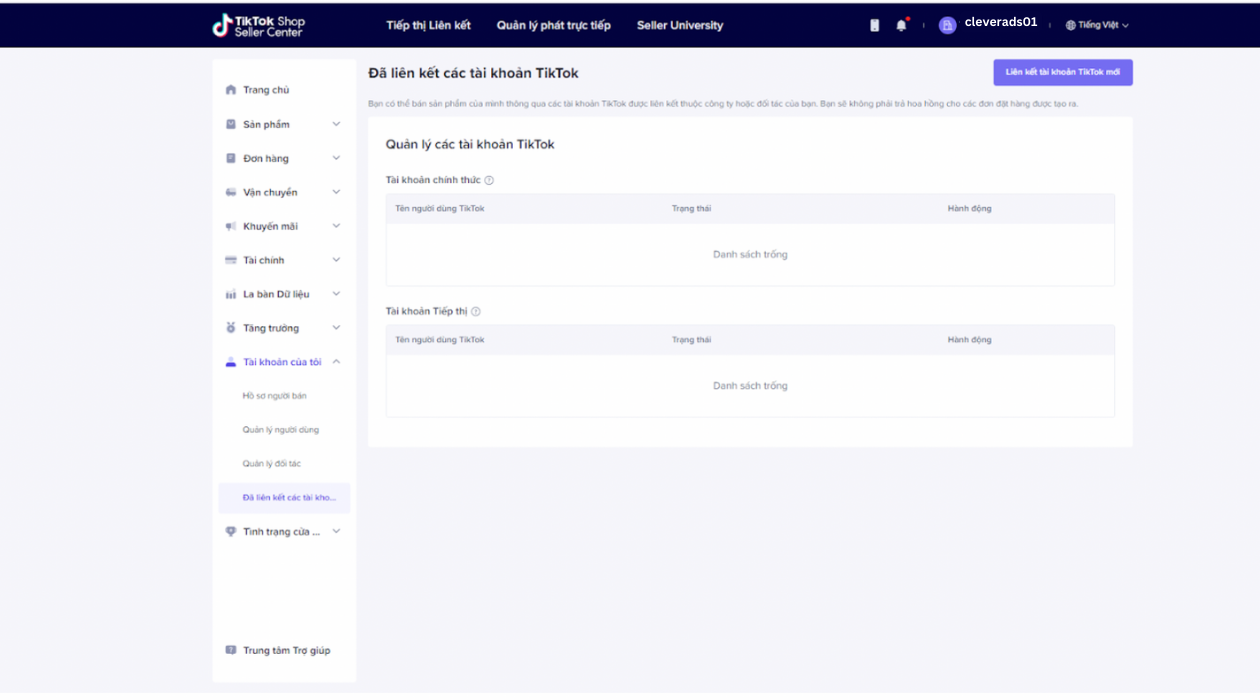
Task: Click the Vận chuyển sidebar label
Action: click(270, 192)
